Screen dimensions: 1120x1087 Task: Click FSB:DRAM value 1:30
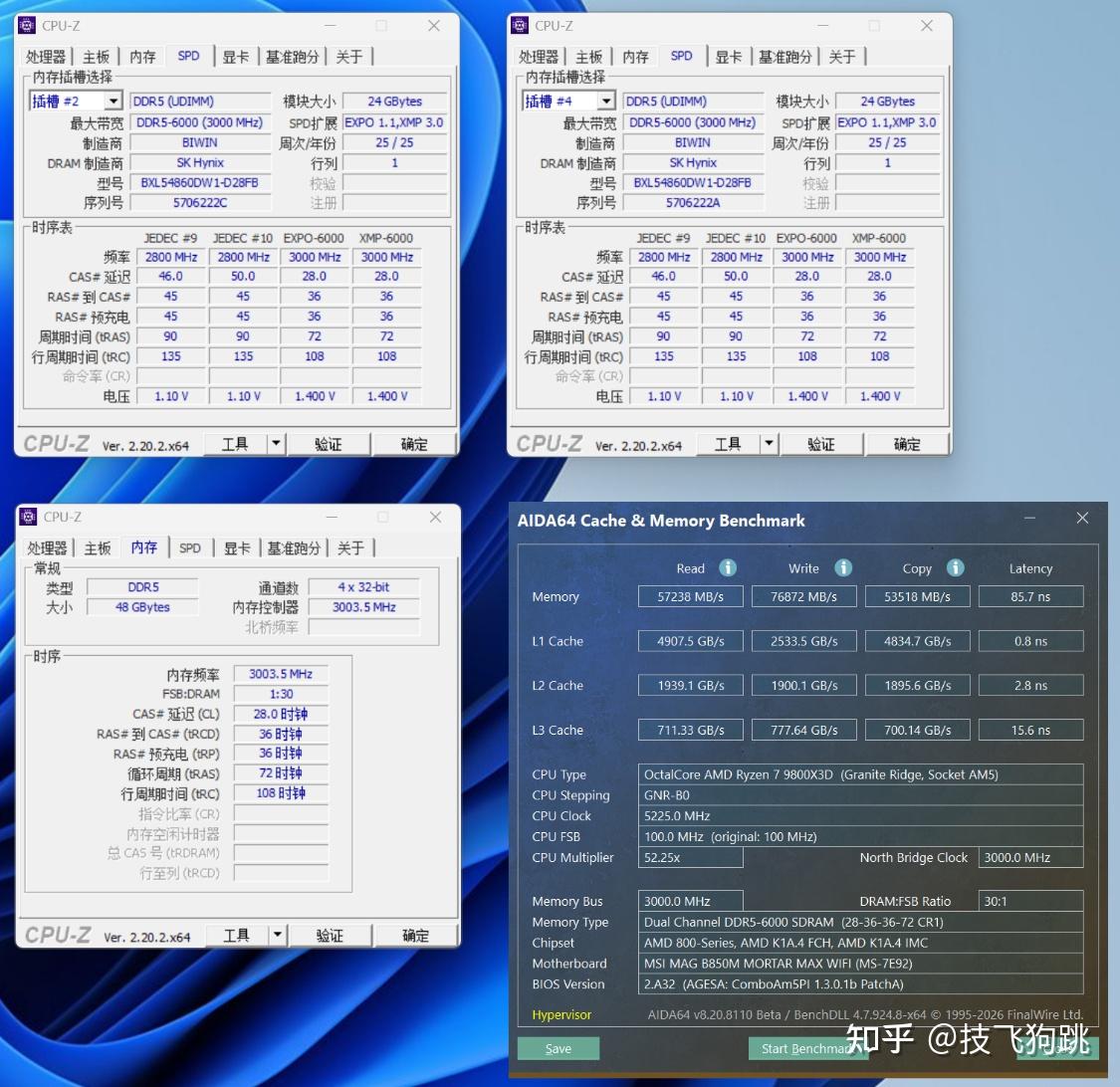281,694
